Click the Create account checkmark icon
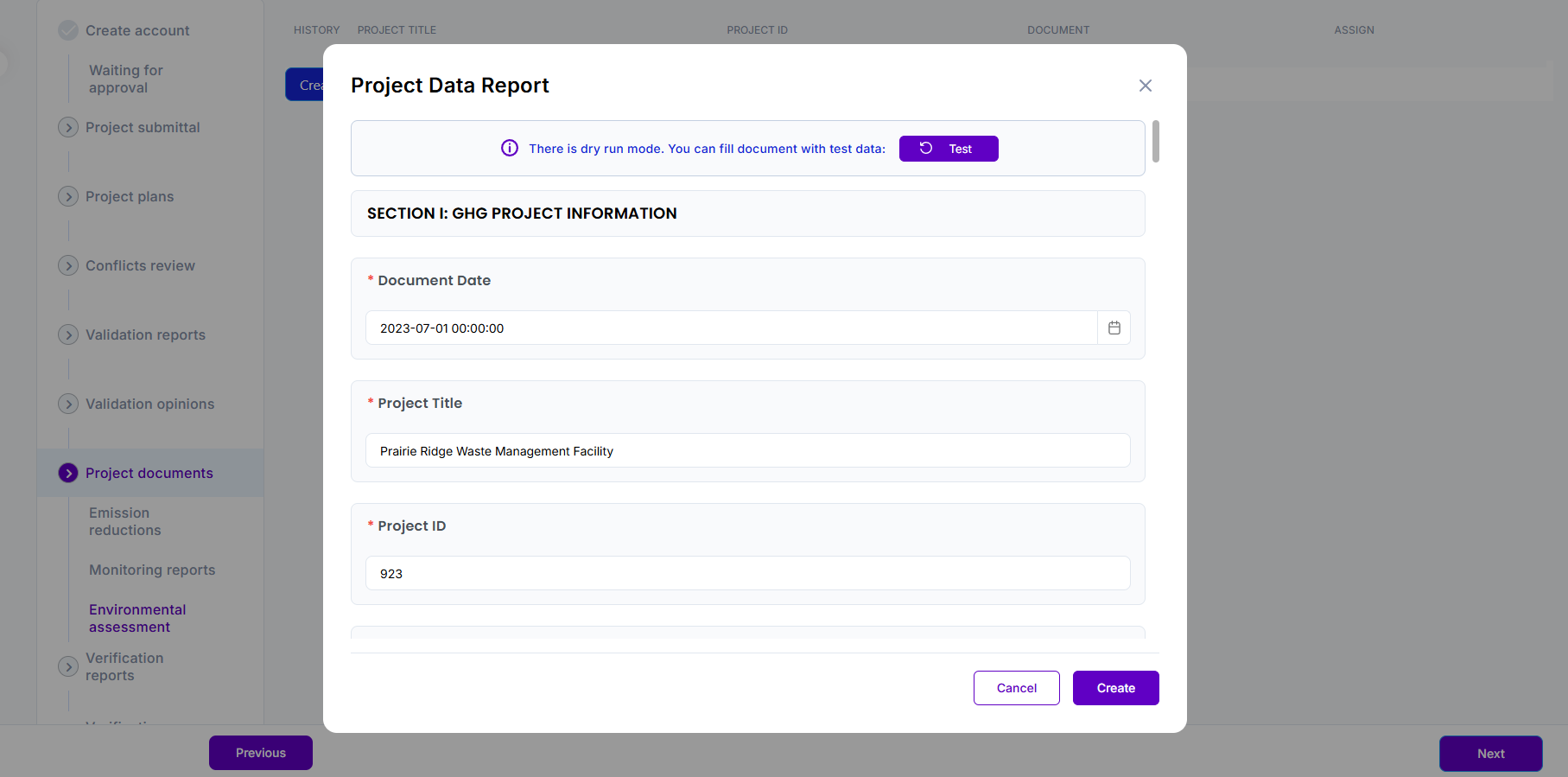 point(68,30)
